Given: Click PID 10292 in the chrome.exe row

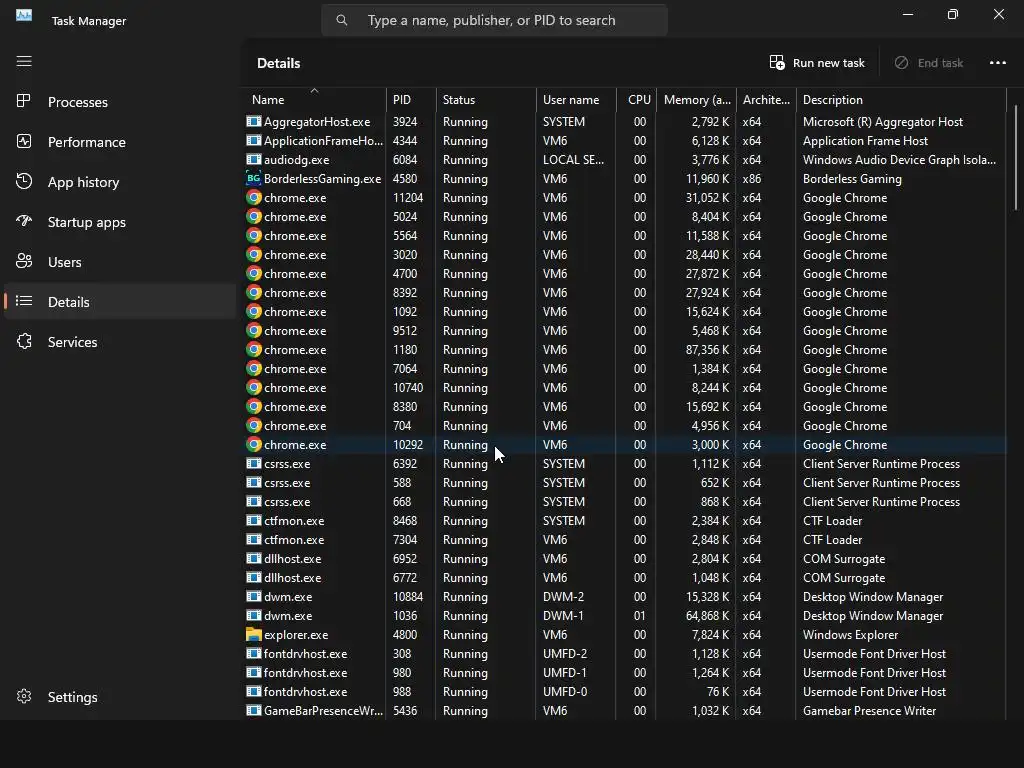Looking at the screenshot, I should pos(408,445).
